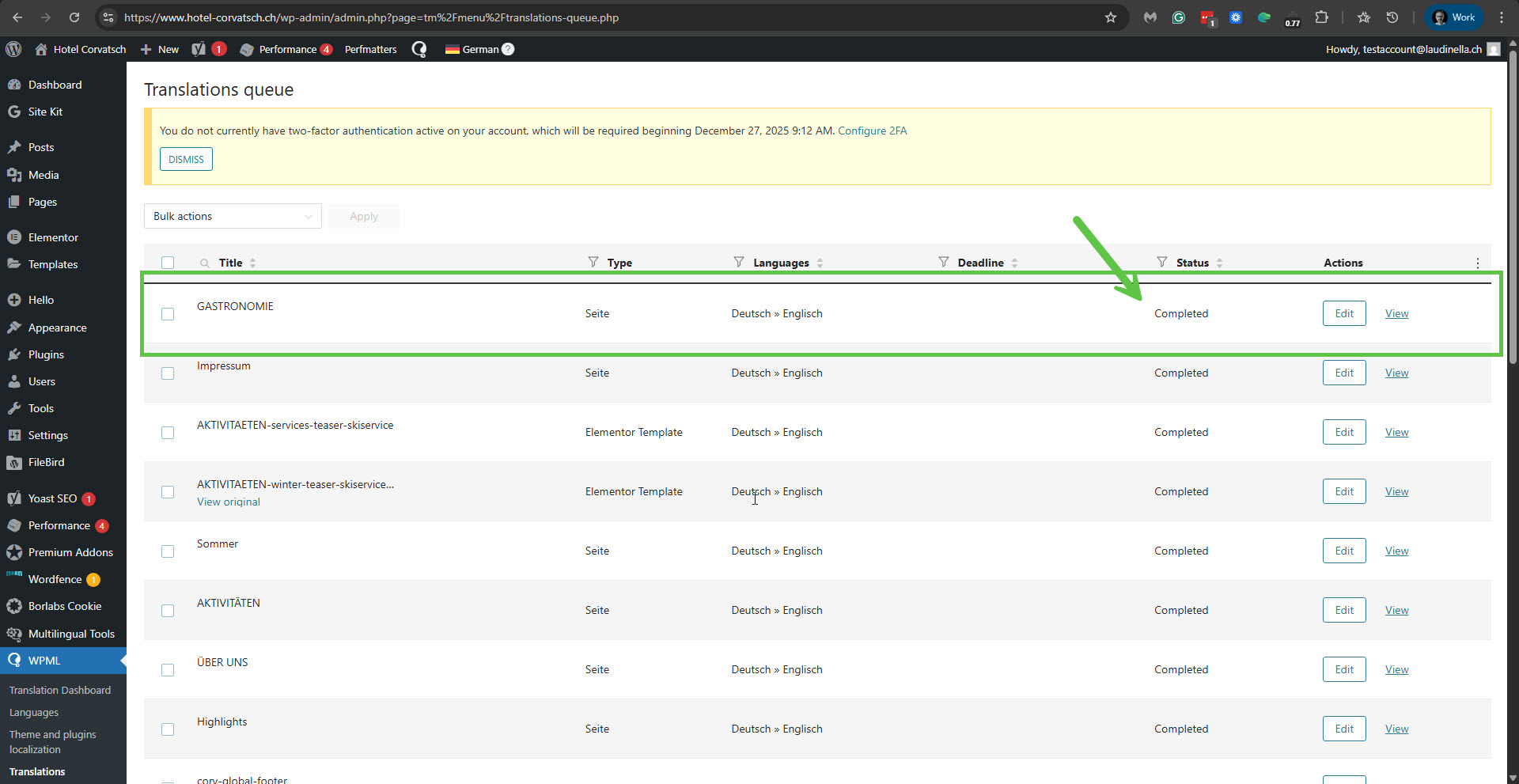Open the Status column filter icon
The width and height of the screenshot is (1519, 784).
click(x=1161, y=262)
